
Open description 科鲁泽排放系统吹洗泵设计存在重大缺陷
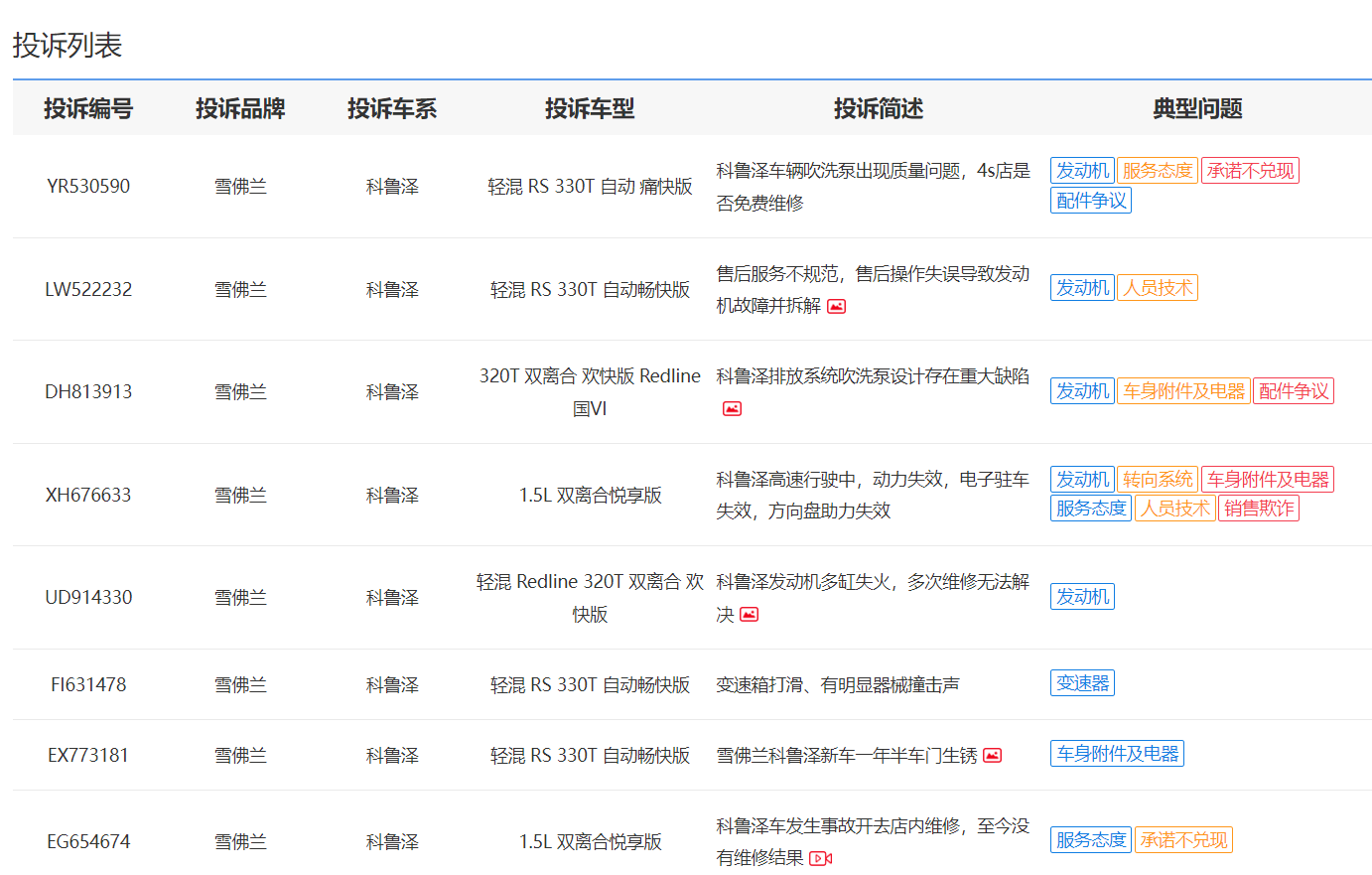(873, 376)
